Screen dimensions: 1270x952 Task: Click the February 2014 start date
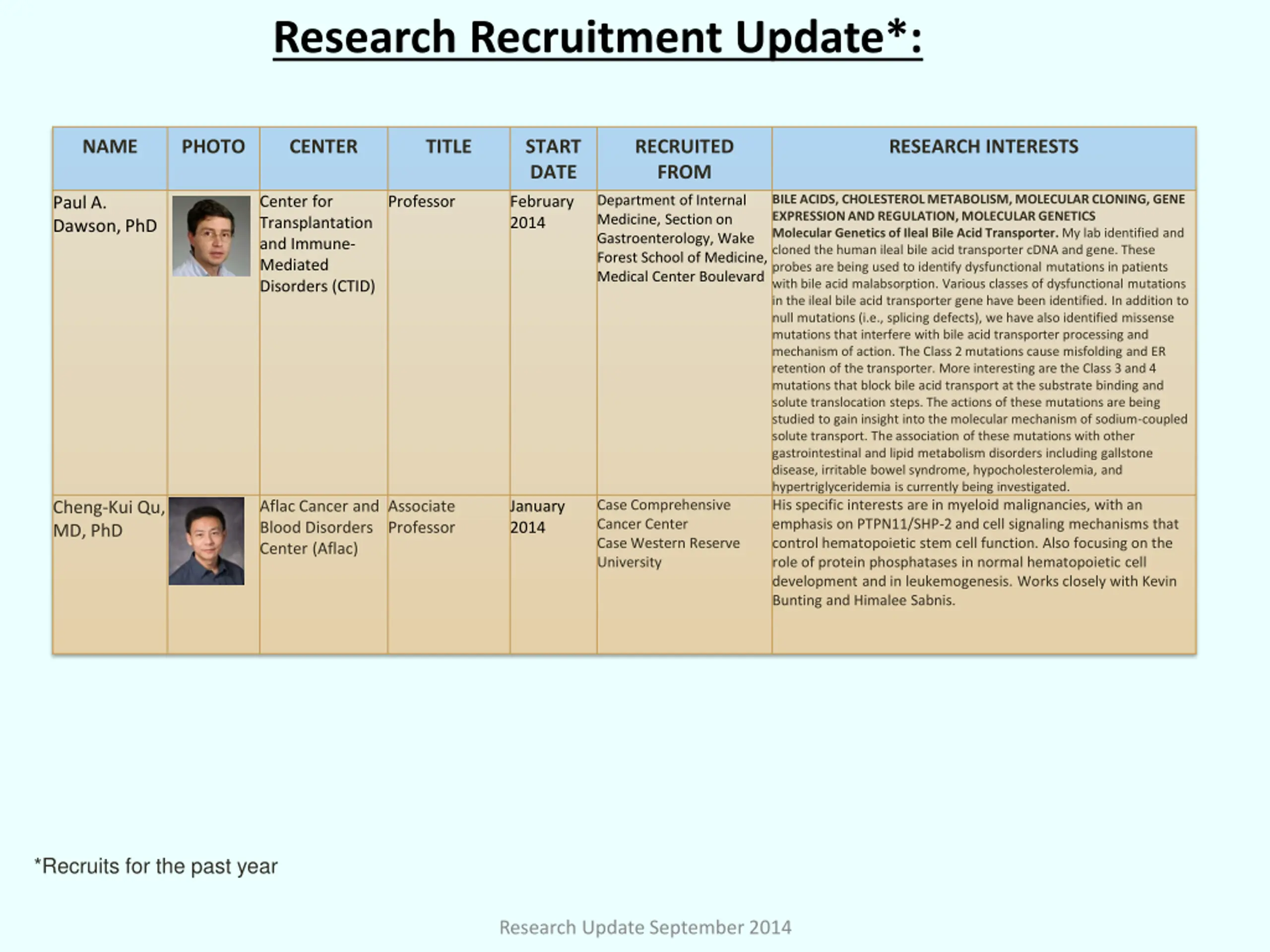coord(541,212)
